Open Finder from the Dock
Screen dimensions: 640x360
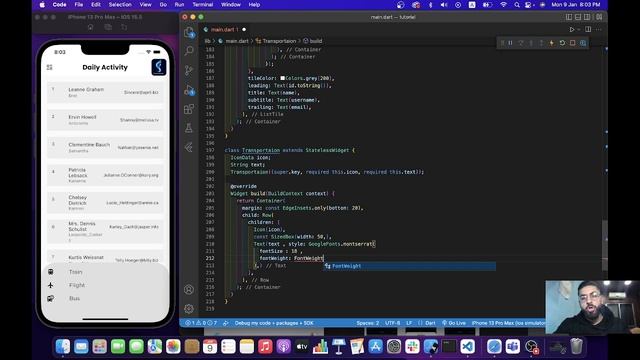(x=63, y=347)
